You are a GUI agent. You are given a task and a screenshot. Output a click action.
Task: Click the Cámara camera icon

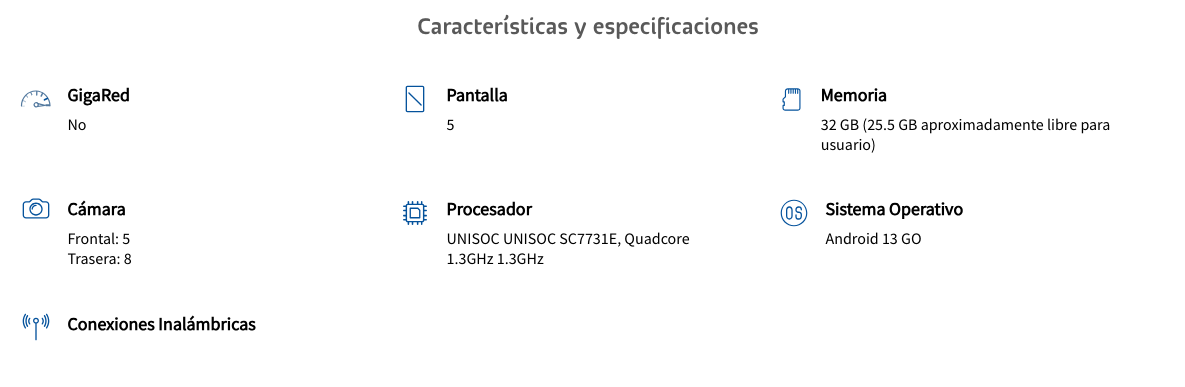(x=36, y=209)
